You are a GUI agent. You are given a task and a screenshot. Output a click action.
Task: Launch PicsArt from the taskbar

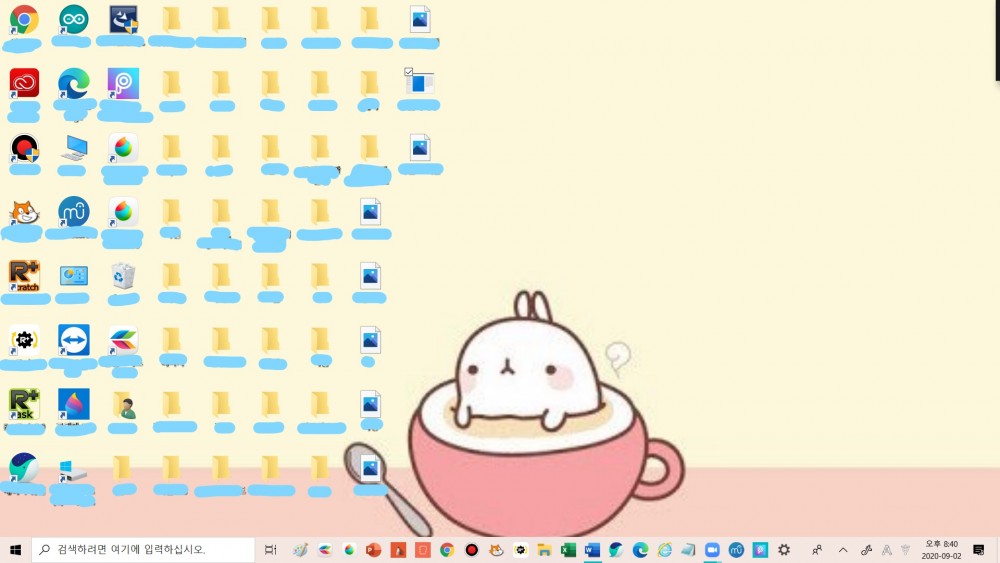pyautogui.click(x=760, y=550)
